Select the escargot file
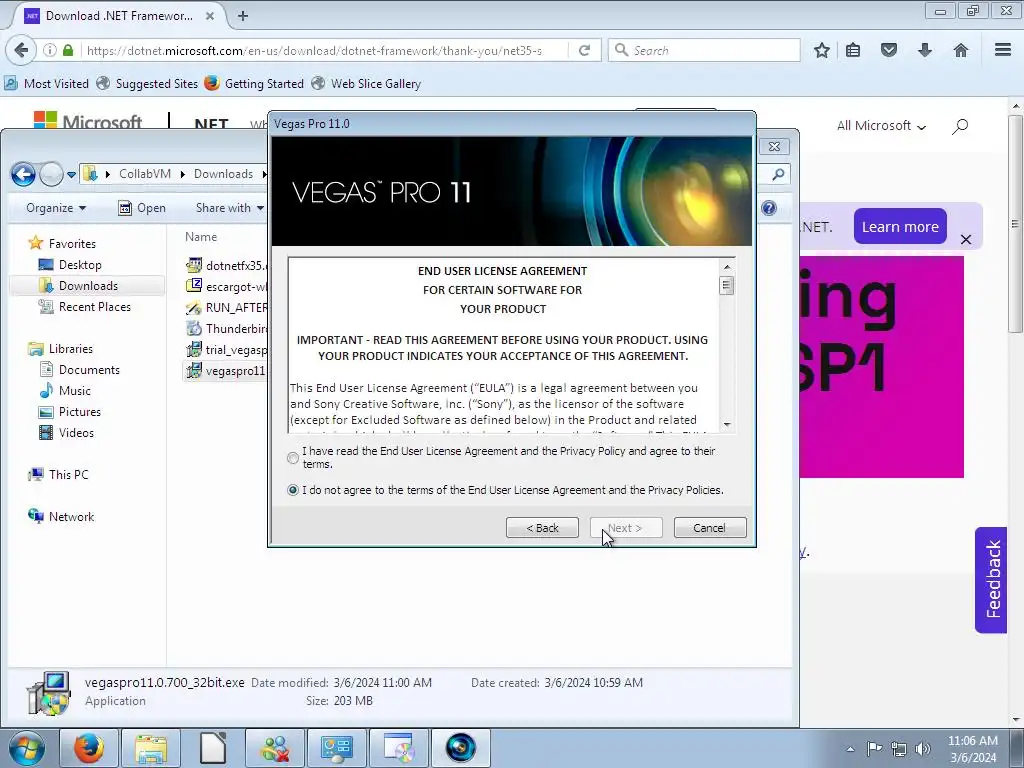The height and width of the screenshot is (768, 1024). pyautogui.click(x=226, y=286)
